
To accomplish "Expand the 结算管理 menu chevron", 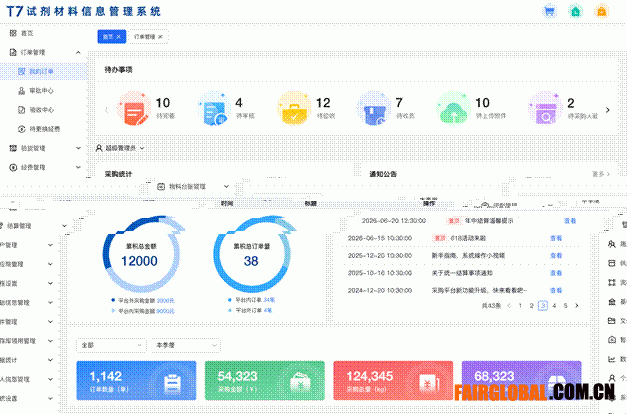I will pos(64,226).
